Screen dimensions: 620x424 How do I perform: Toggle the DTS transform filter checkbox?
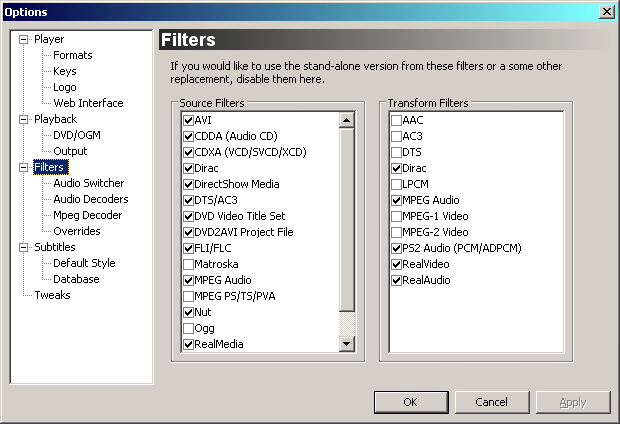396,152
